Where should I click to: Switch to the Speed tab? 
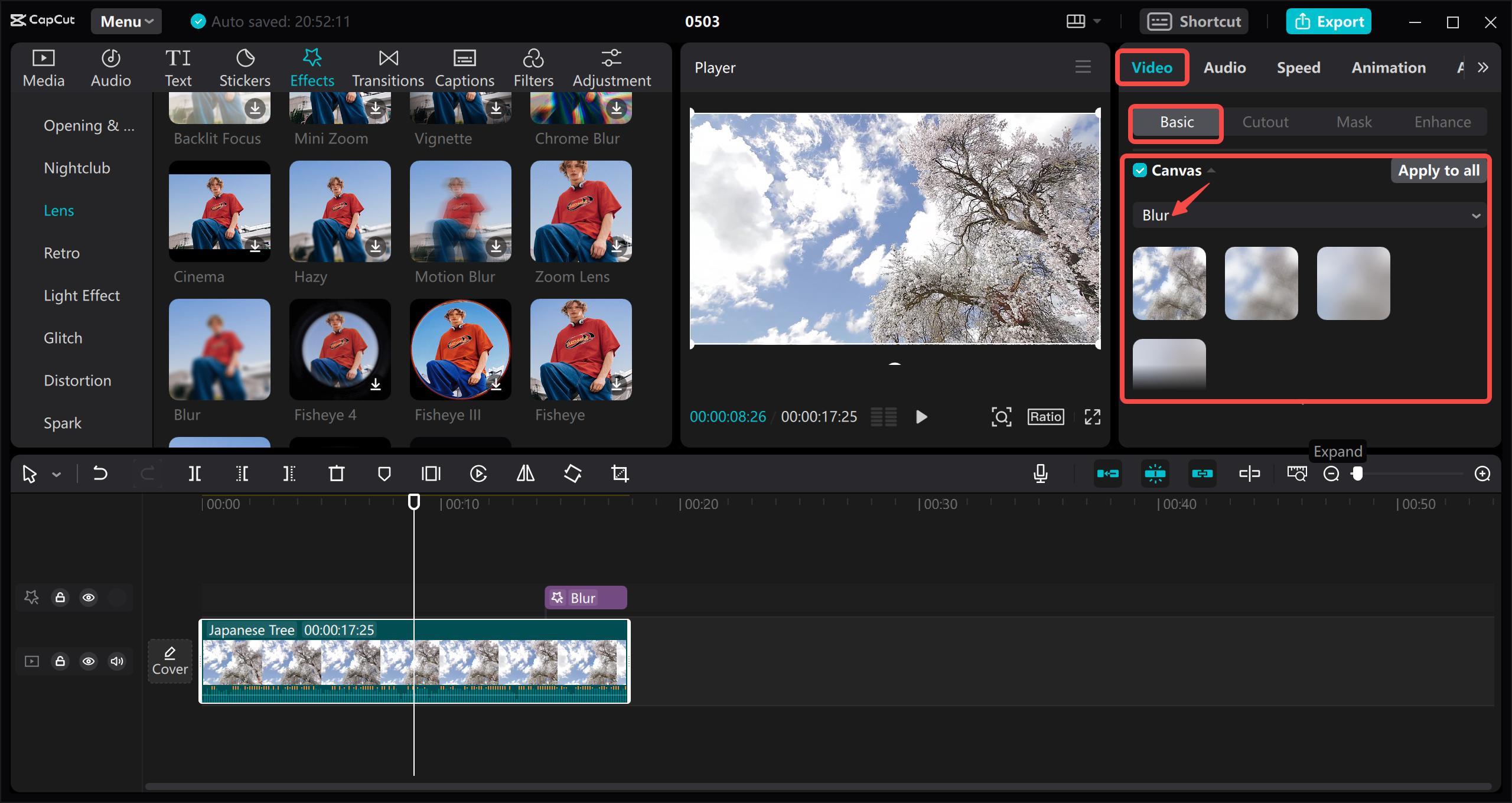tap(1298, 68)
